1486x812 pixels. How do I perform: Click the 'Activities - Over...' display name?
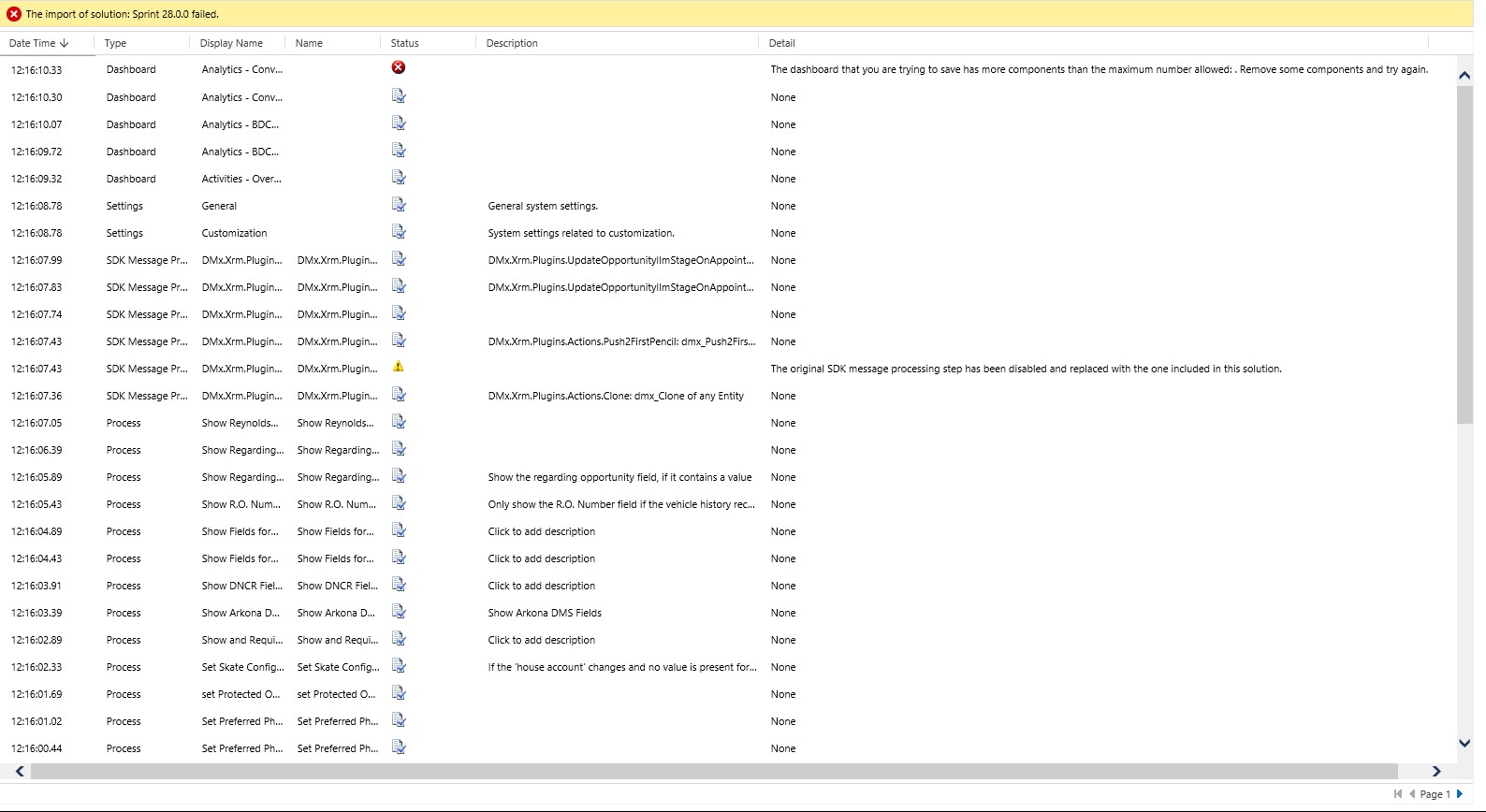(241, 179)
